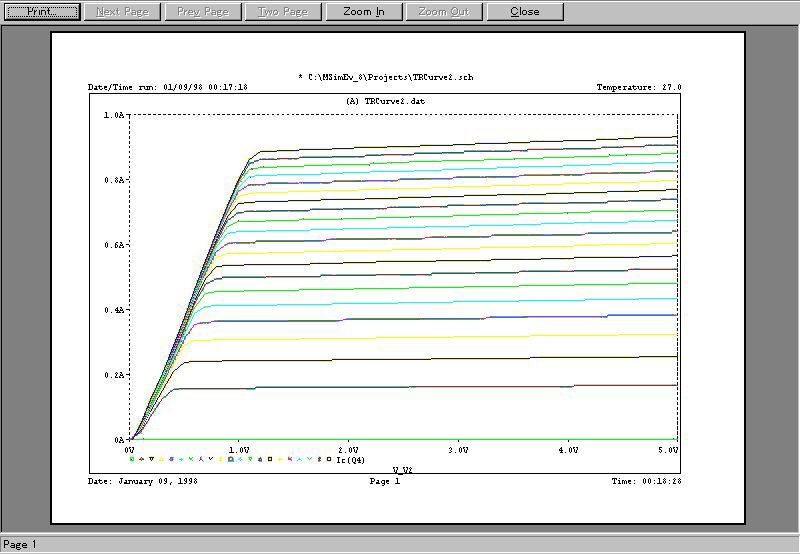Zoom In on the print preview
The image size is (800, 554).
coord(363,12)
